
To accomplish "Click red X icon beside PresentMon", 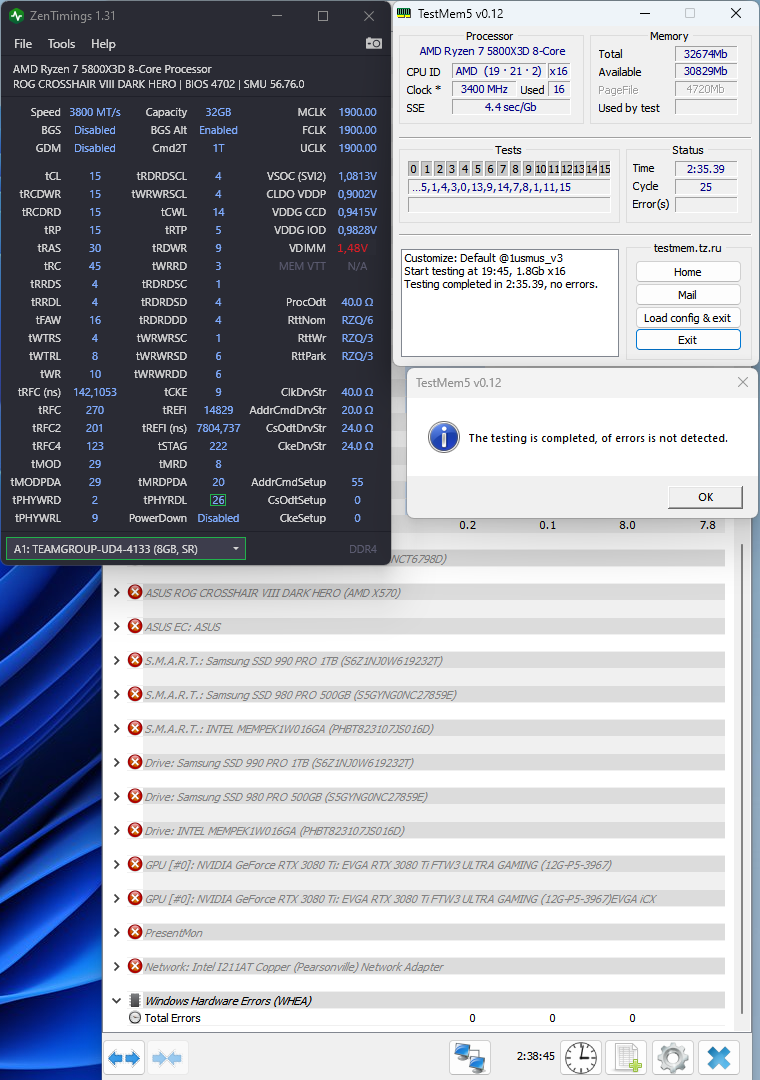I will tap(135, 932).
